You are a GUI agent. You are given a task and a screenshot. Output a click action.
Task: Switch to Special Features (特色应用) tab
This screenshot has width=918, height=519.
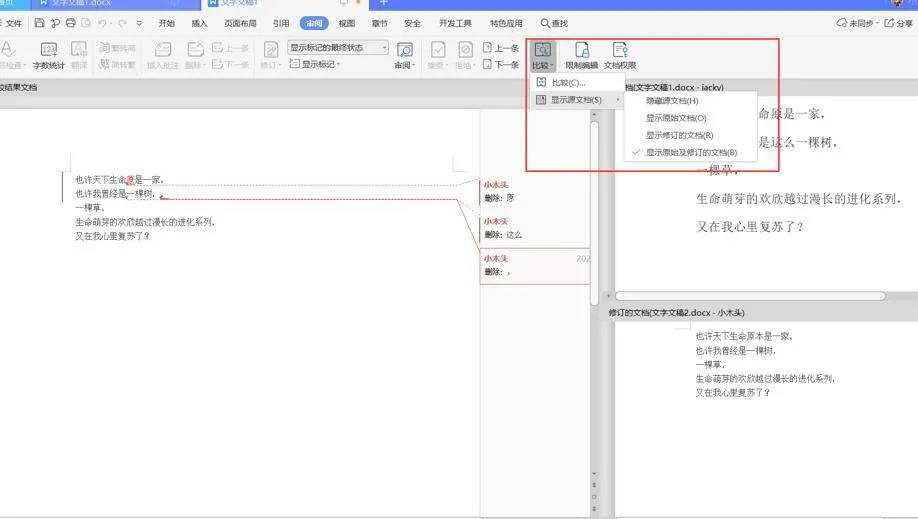click(x=506, y=23)
